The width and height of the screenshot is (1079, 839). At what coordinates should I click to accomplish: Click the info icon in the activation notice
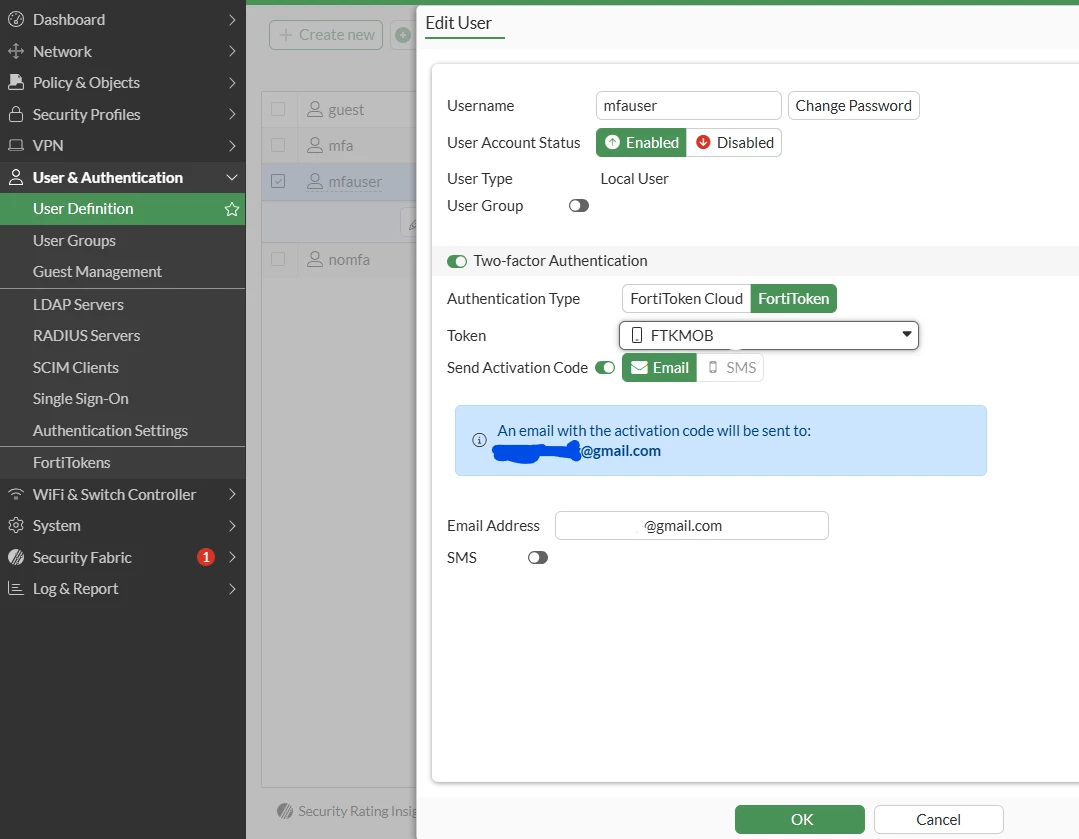480,440
